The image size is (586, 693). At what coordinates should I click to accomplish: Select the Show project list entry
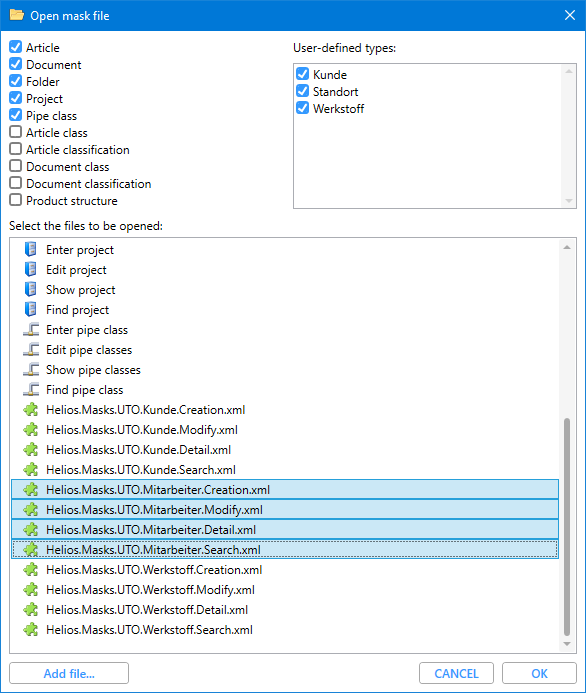285,289
